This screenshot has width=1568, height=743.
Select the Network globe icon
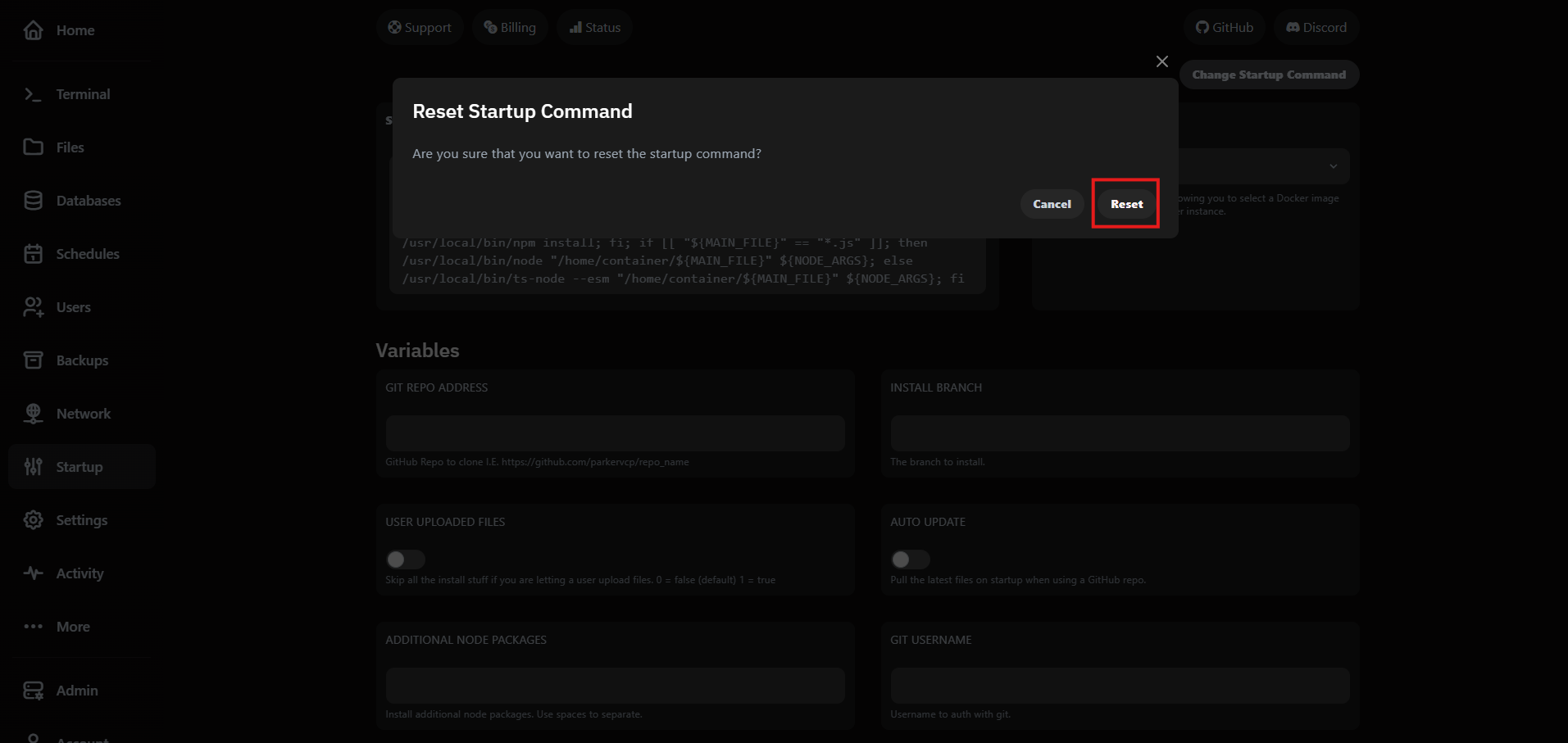pos(33,413)
